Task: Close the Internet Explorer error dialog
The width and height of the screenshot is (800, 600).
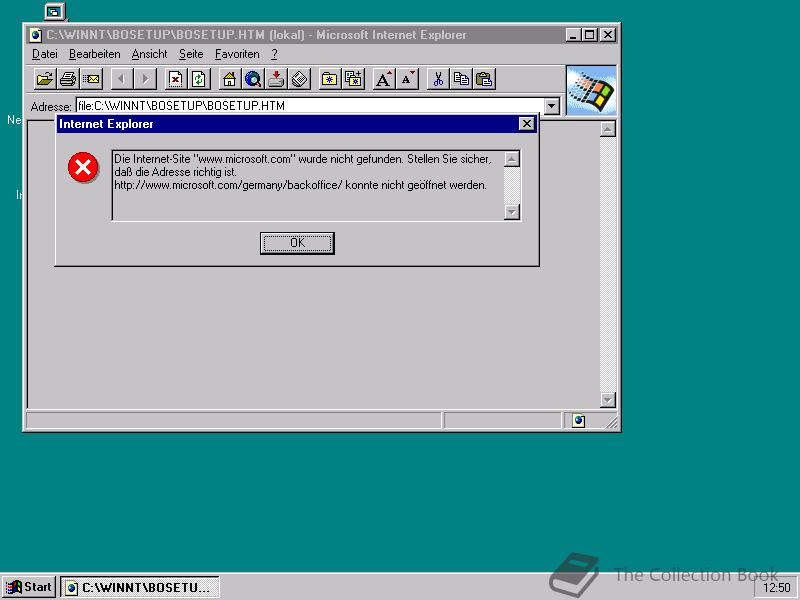Action: point(527,124)
